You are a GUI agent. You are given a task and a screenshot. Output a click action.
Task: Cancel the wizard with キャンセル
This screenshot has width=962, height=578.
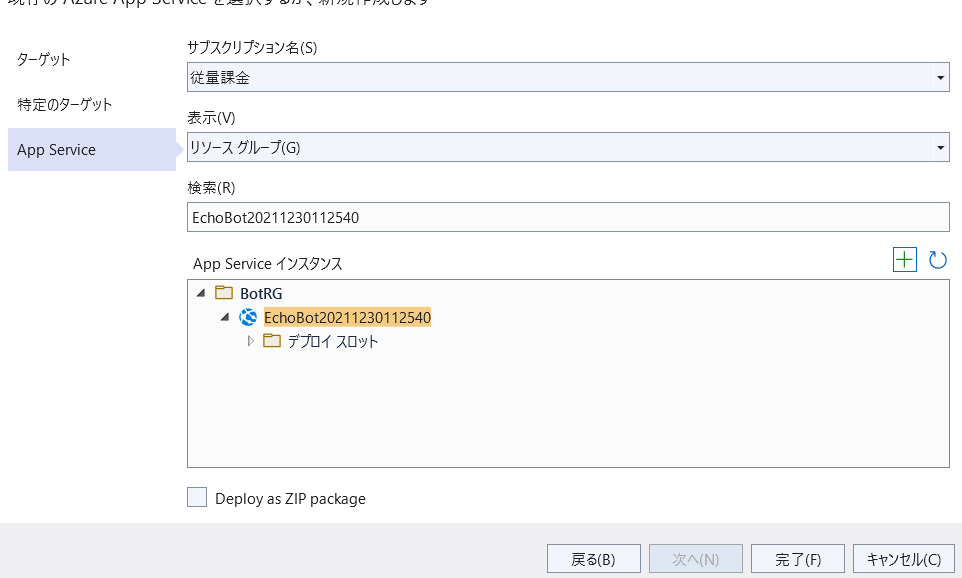[x=903, y=558]
